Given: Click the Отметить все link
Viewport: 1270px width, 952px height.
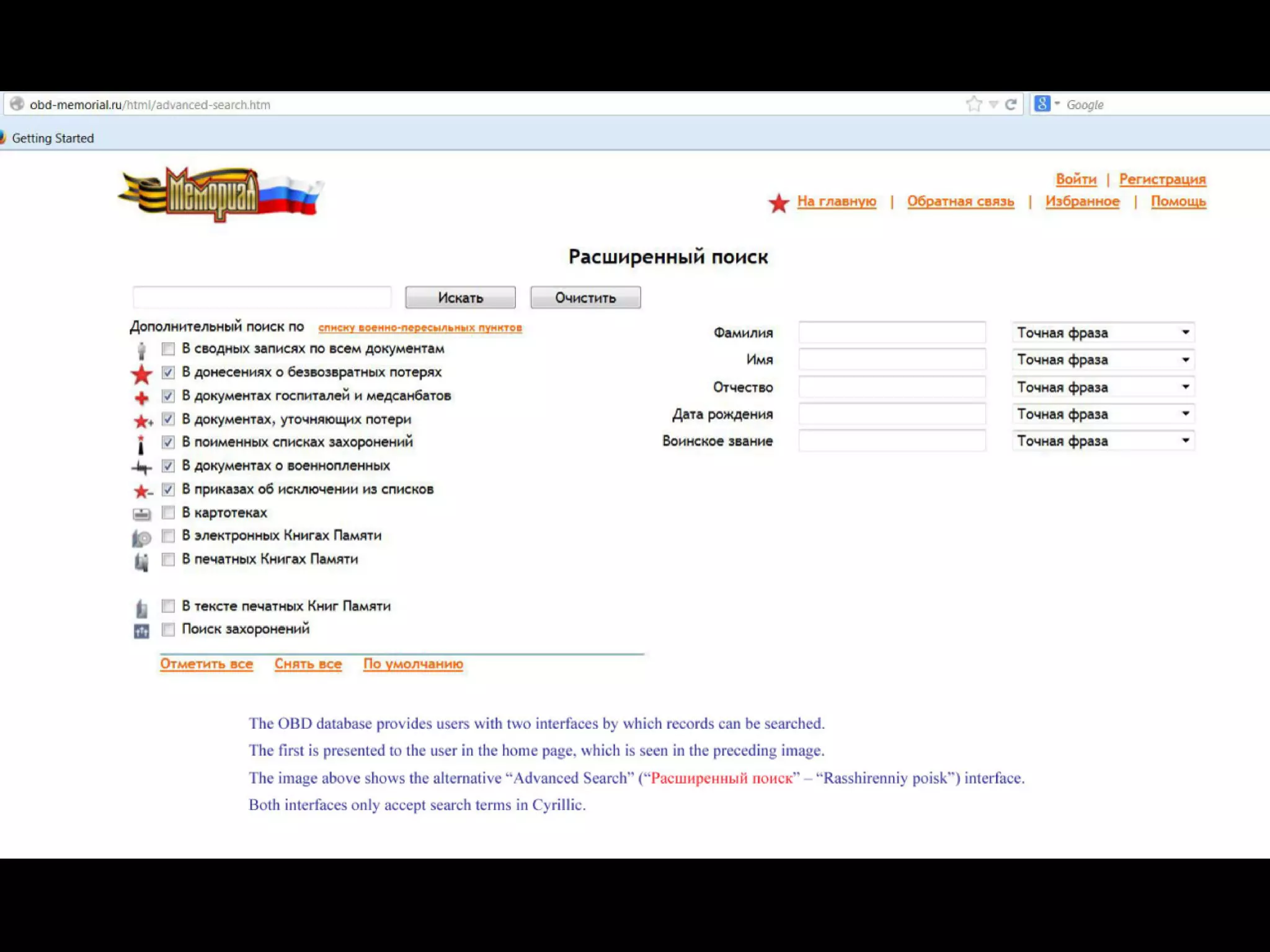Looking at the screenshot, I should 206,664.
